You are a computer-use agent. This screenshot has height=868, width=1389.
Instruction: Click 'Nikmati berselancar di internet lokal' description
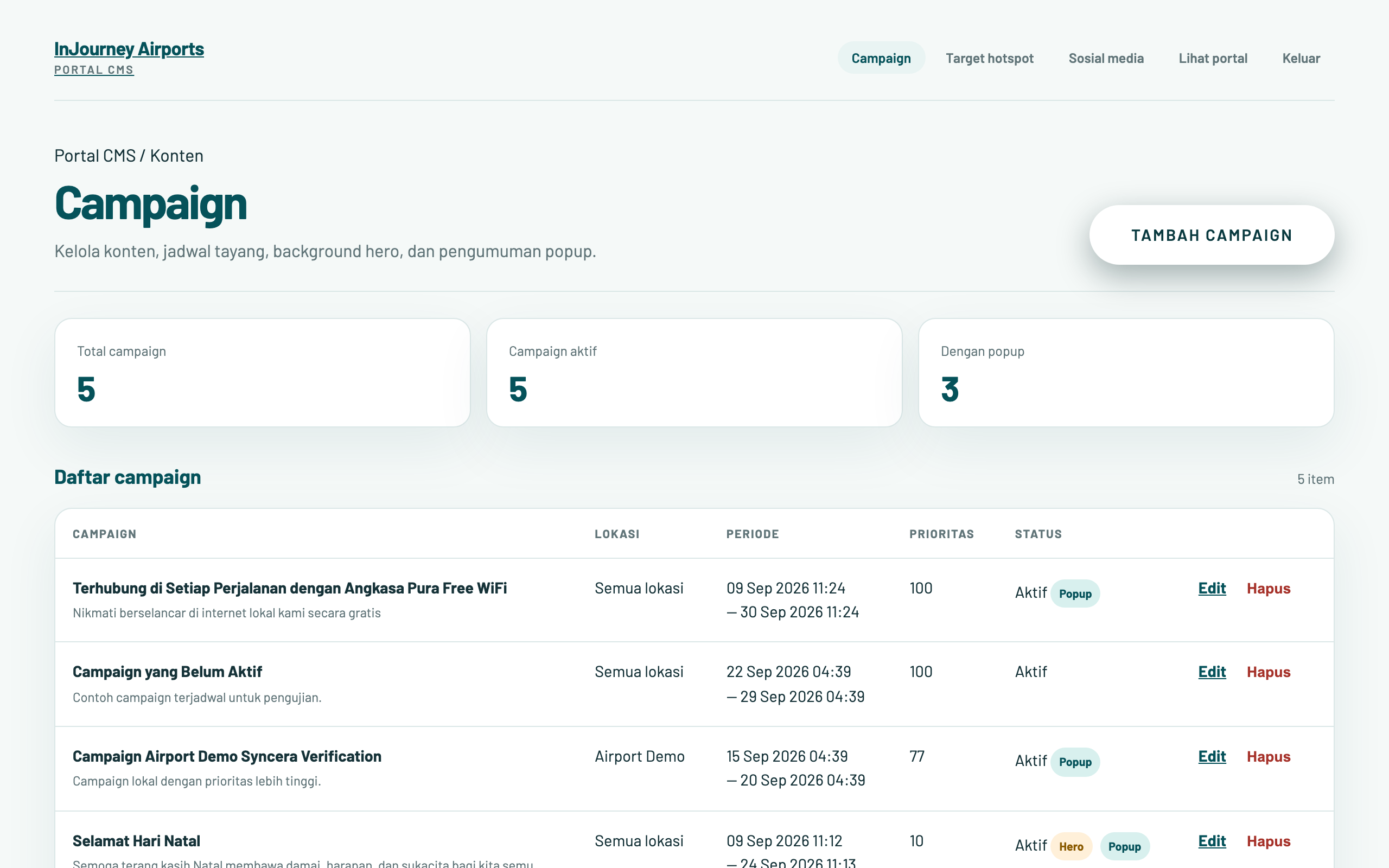point(227,613)
